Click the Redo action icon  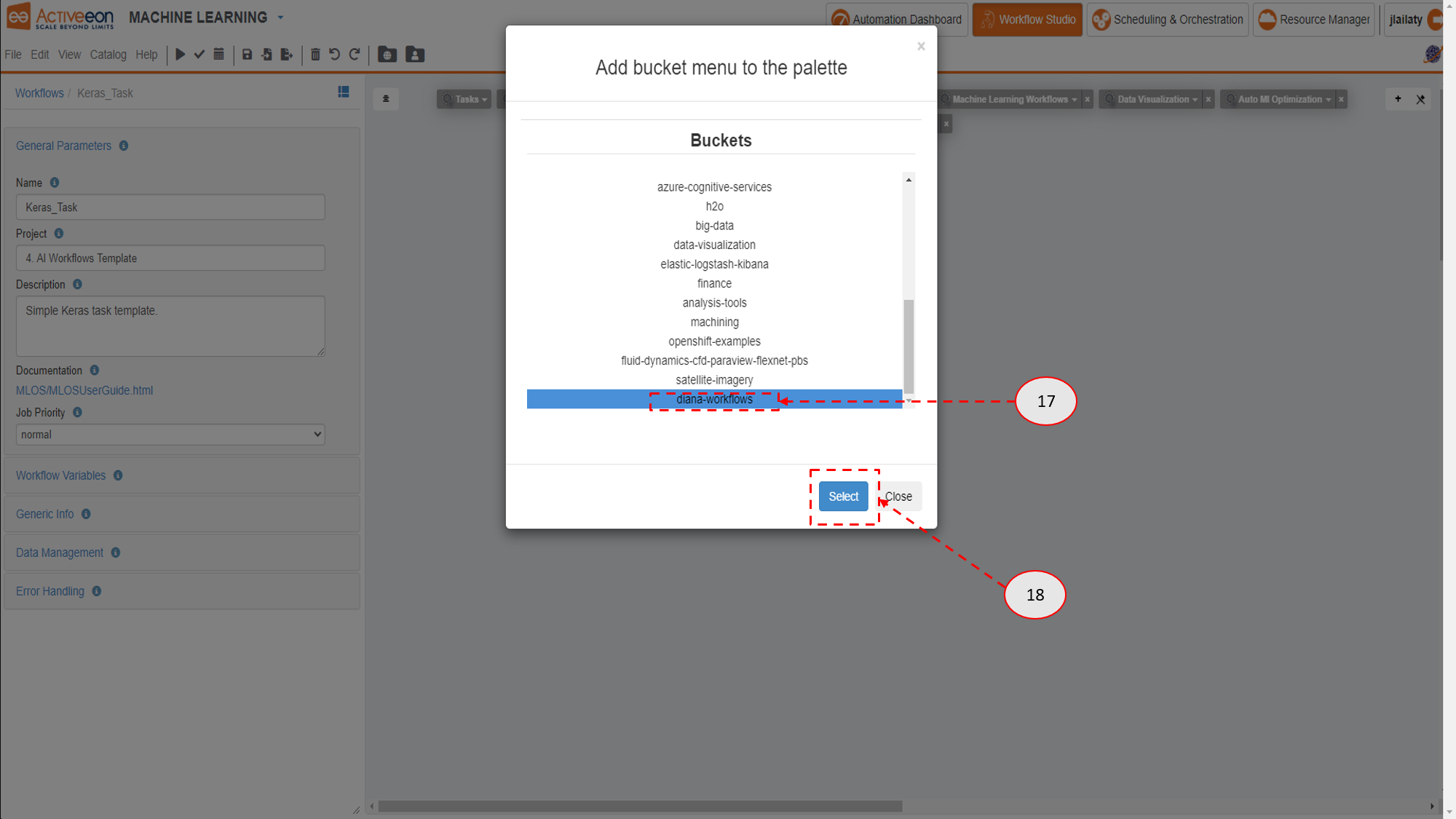tap(355, 54)
